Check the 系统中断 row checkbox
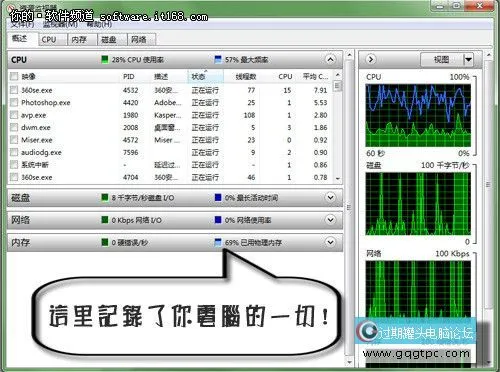Screen dimensions: 500x372 point(14,165)
